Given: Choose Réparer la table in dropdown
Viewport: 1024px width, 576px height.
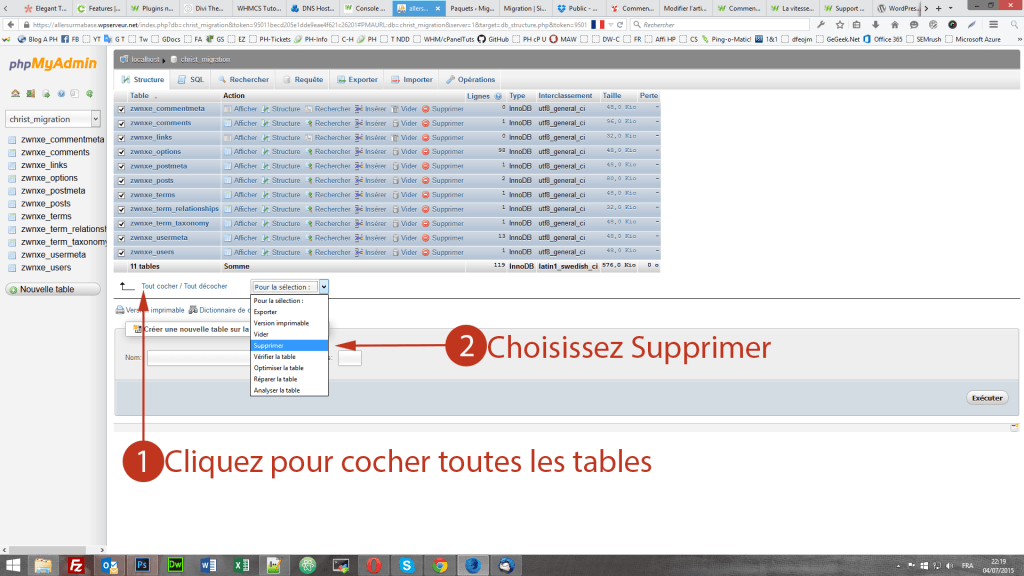Looking at the screenshot, I should pyautogui.click(x=289, y=379).
